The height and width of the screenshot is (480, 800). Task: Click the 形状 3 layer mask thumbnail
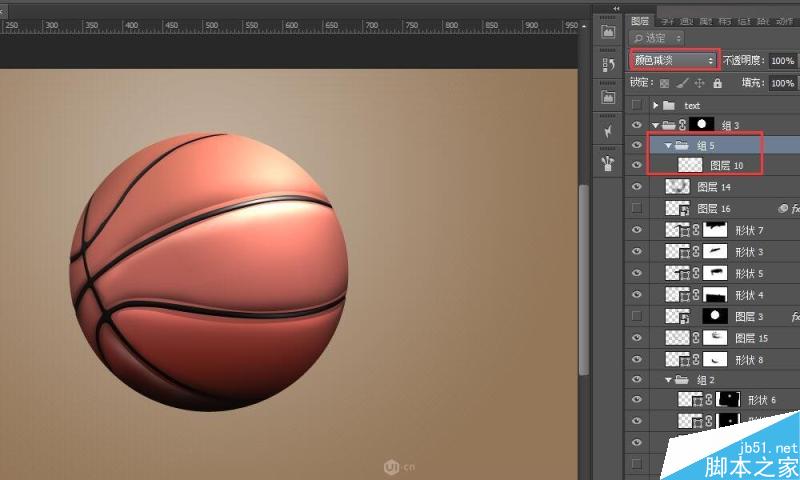[715, 251]
